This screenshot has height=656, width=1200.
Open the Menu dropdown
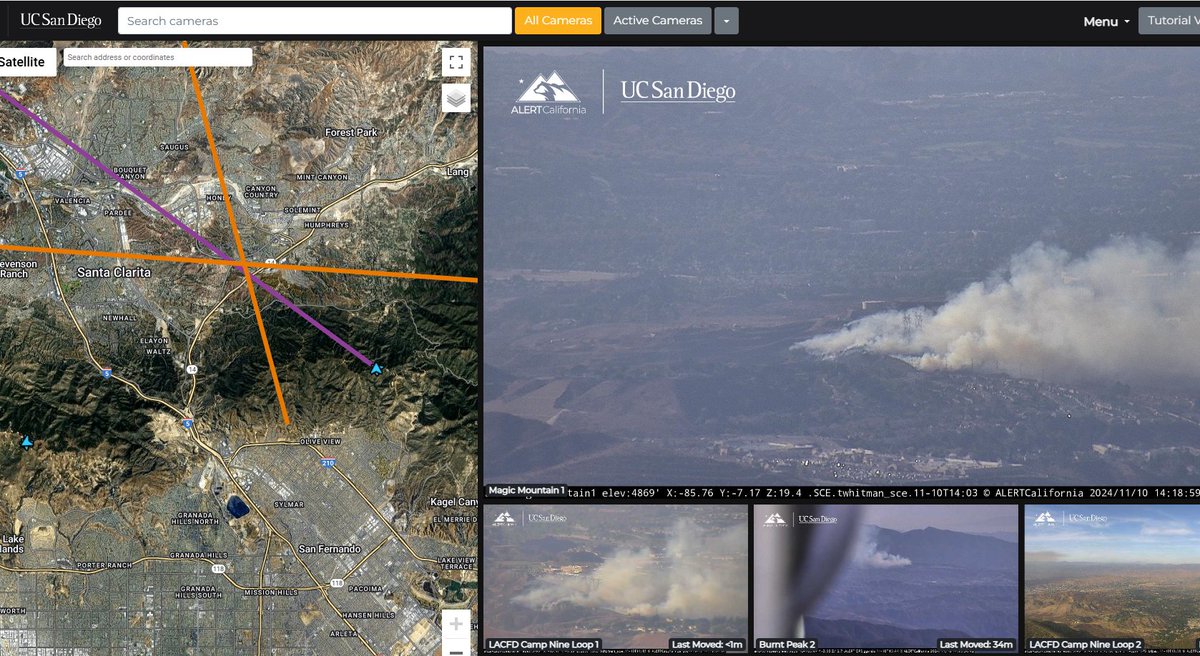1106,21
